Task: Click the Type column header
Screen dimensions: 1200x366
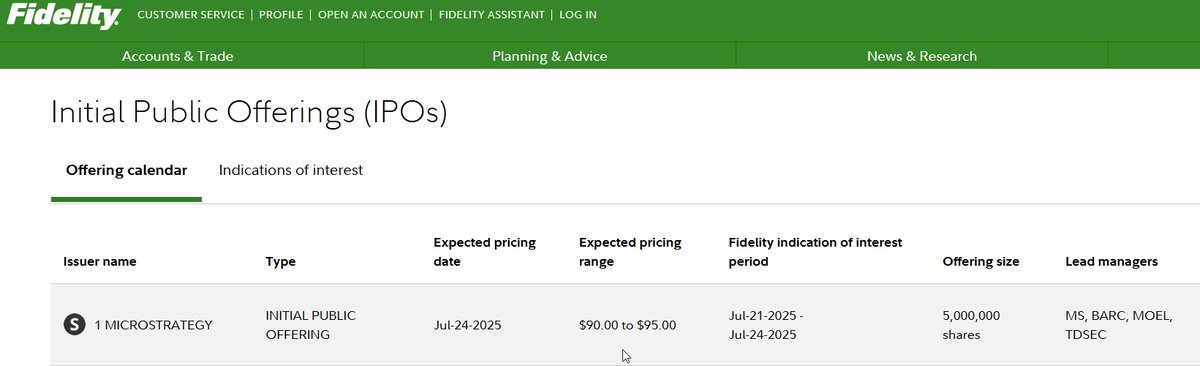Action: 280,262
